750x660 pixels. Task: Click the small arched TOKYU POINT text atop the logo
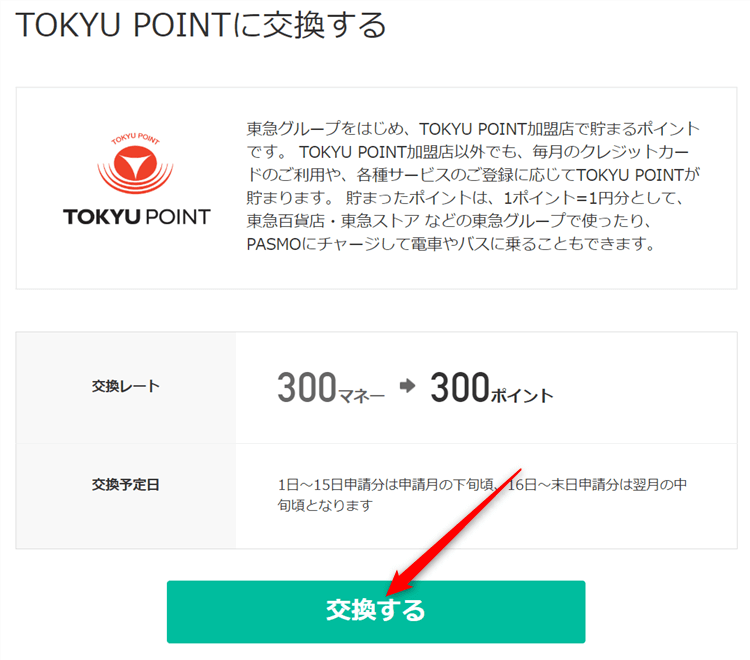point(136,137)
